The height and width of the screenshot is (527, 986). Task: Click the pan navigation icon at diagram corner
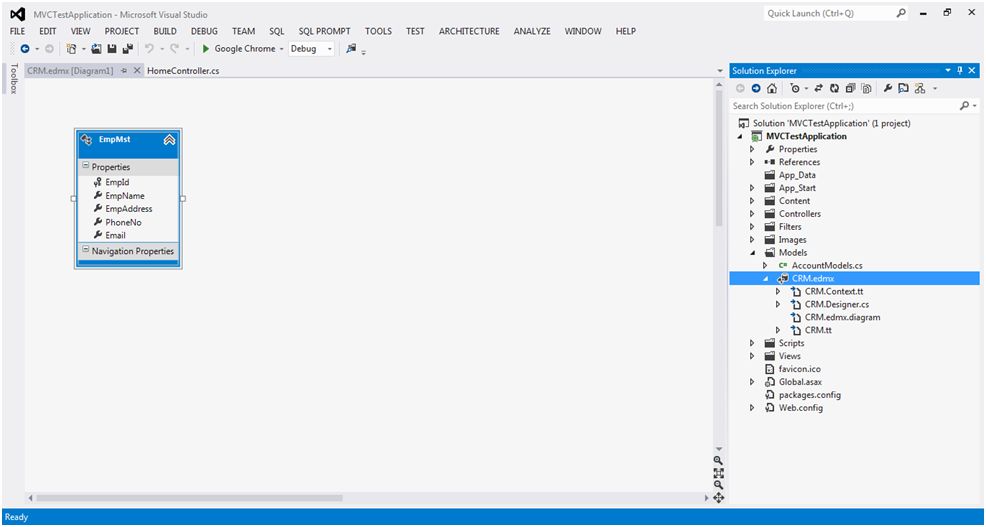pyautogui.click(x=718, y=497)
